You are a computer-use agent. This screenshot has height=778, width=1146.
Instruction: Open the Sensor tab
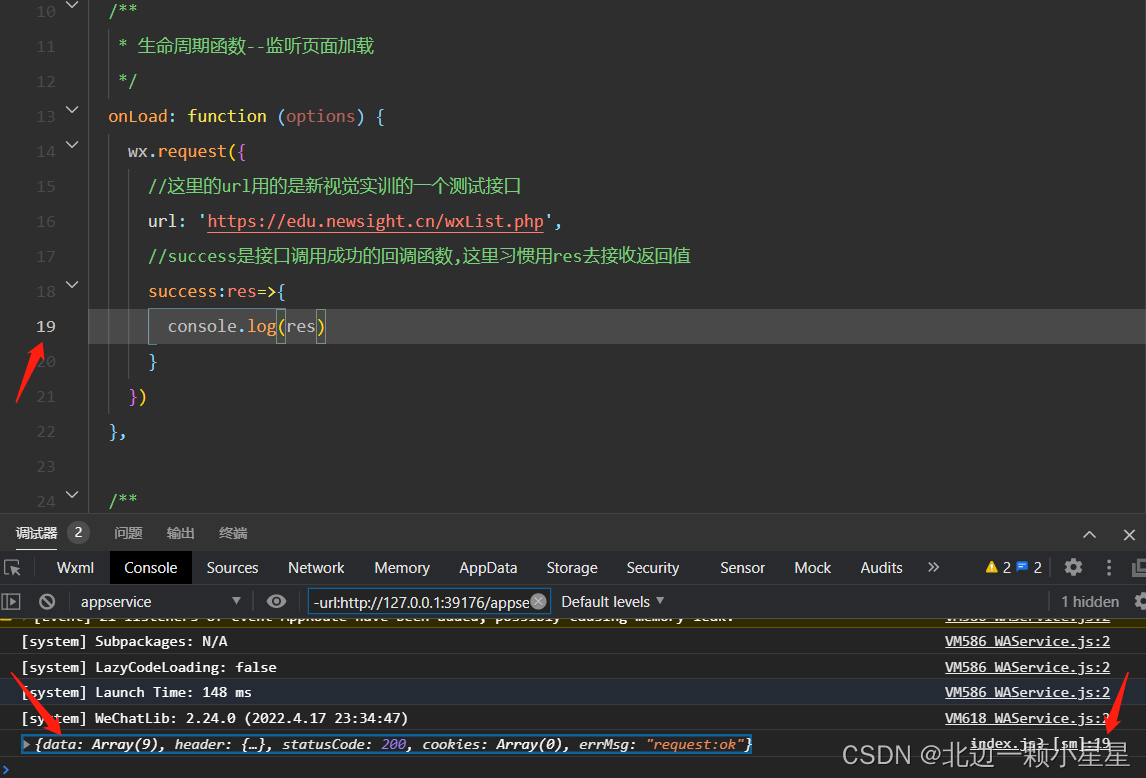[743, 568]
